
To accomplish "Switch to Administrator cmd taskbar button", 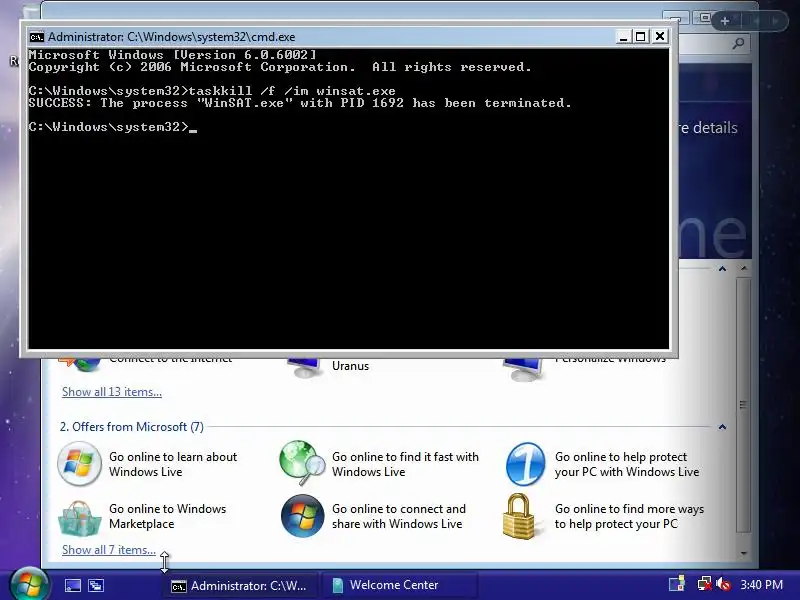I will (239, 586).
